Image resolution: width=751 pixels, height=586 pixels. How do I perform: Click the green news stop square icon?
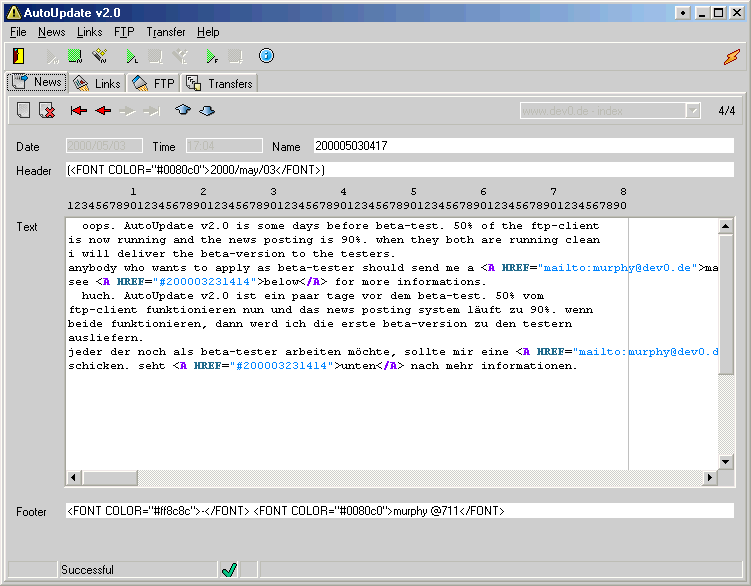(x=74, y=56)
